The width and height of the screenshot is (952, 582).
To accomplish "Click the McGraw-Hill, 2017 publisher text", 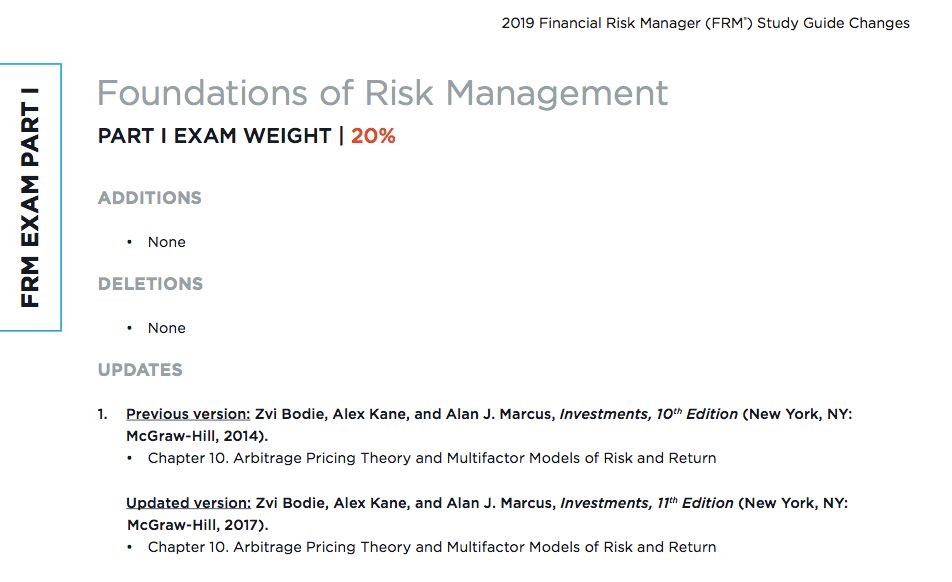I will pos(197,525).
